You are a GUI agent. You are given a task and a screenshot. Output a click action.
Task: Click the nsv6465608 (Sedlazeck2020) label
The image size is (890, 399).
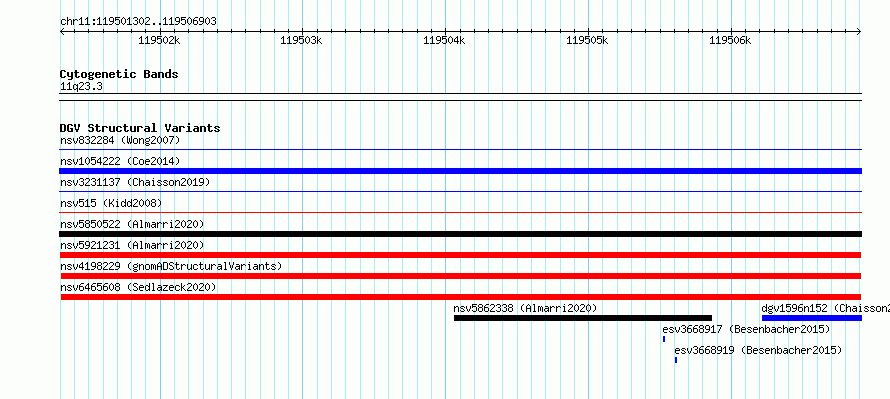tap(138, 287)
